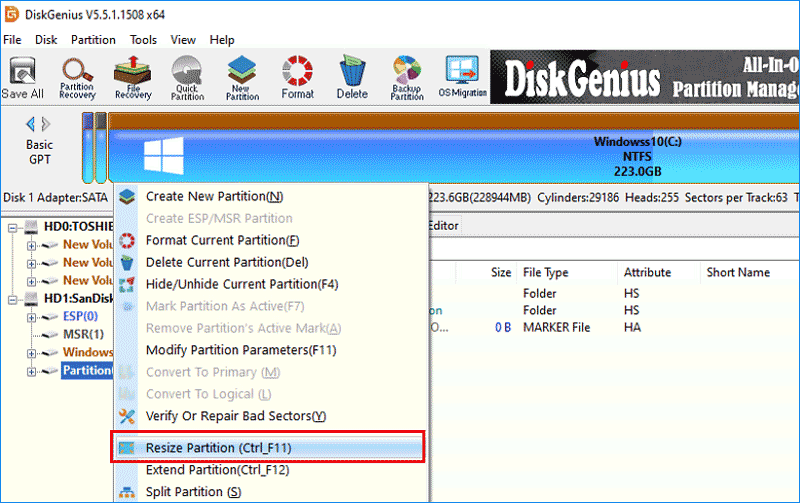Viewport: 800px width, 503px height.
Task: Open the Backup Partition tool
Action: point(407,78)
